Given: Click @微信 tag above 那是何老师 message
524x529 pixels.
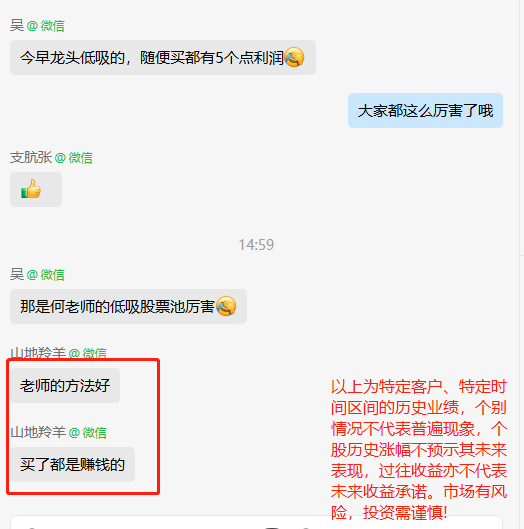Looking at the screenshot, I should coord(46,275).
